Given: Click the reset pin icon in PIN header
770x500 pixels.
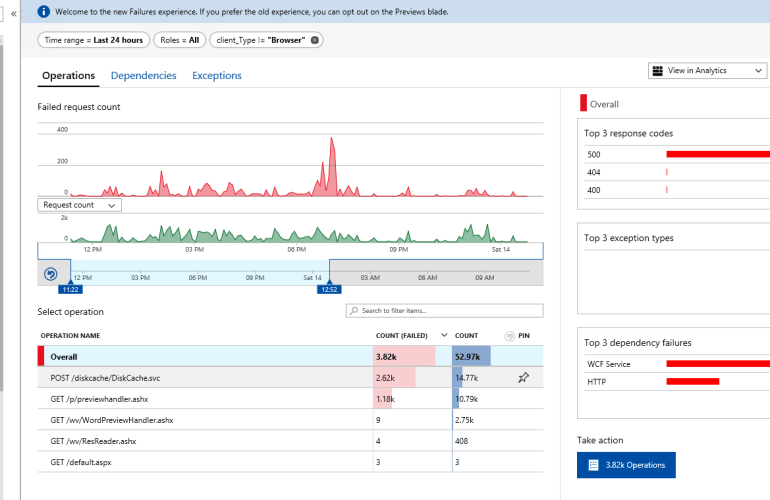Looking at the screenshot, I should (510, 336).
